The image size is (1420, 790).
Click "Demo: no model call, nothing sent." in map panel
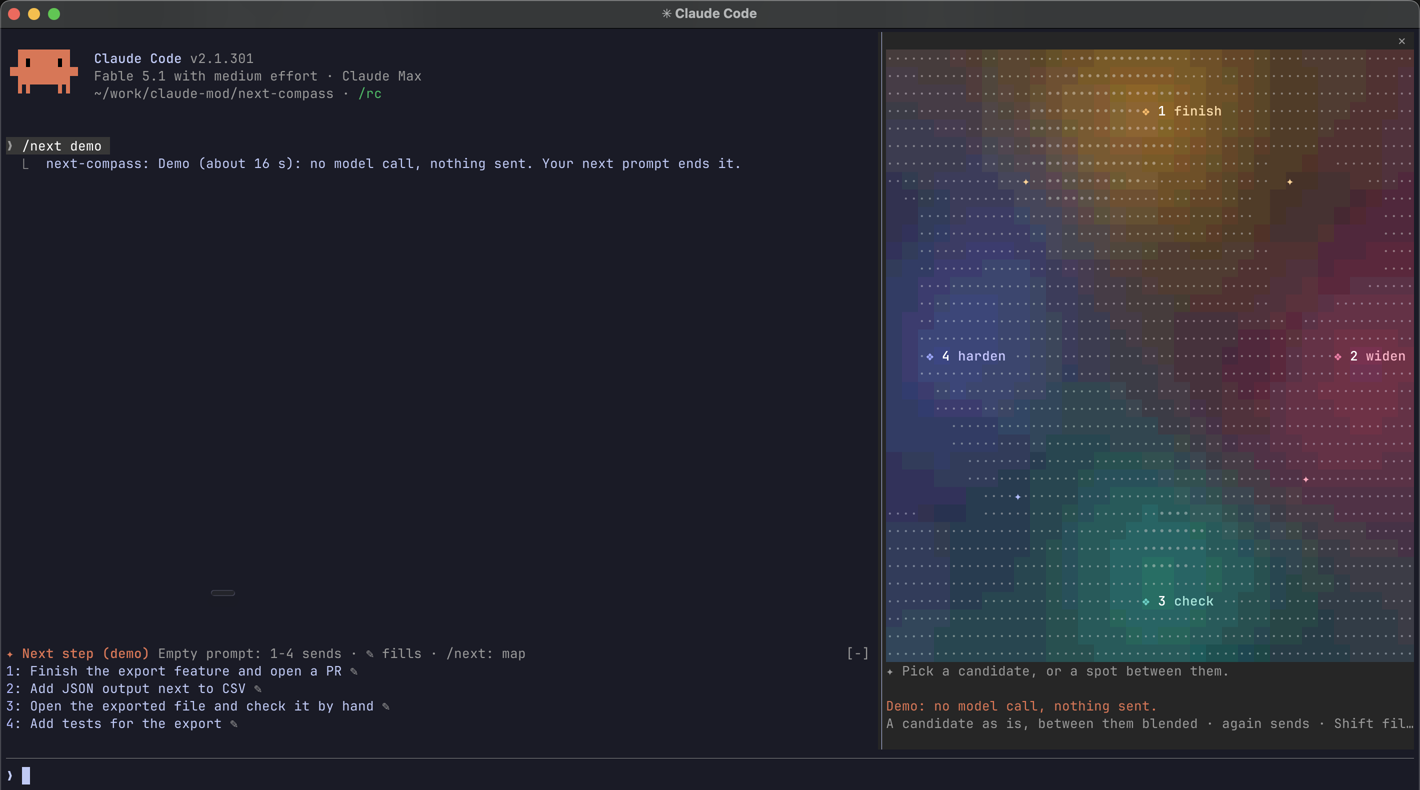pos(1022,707)
